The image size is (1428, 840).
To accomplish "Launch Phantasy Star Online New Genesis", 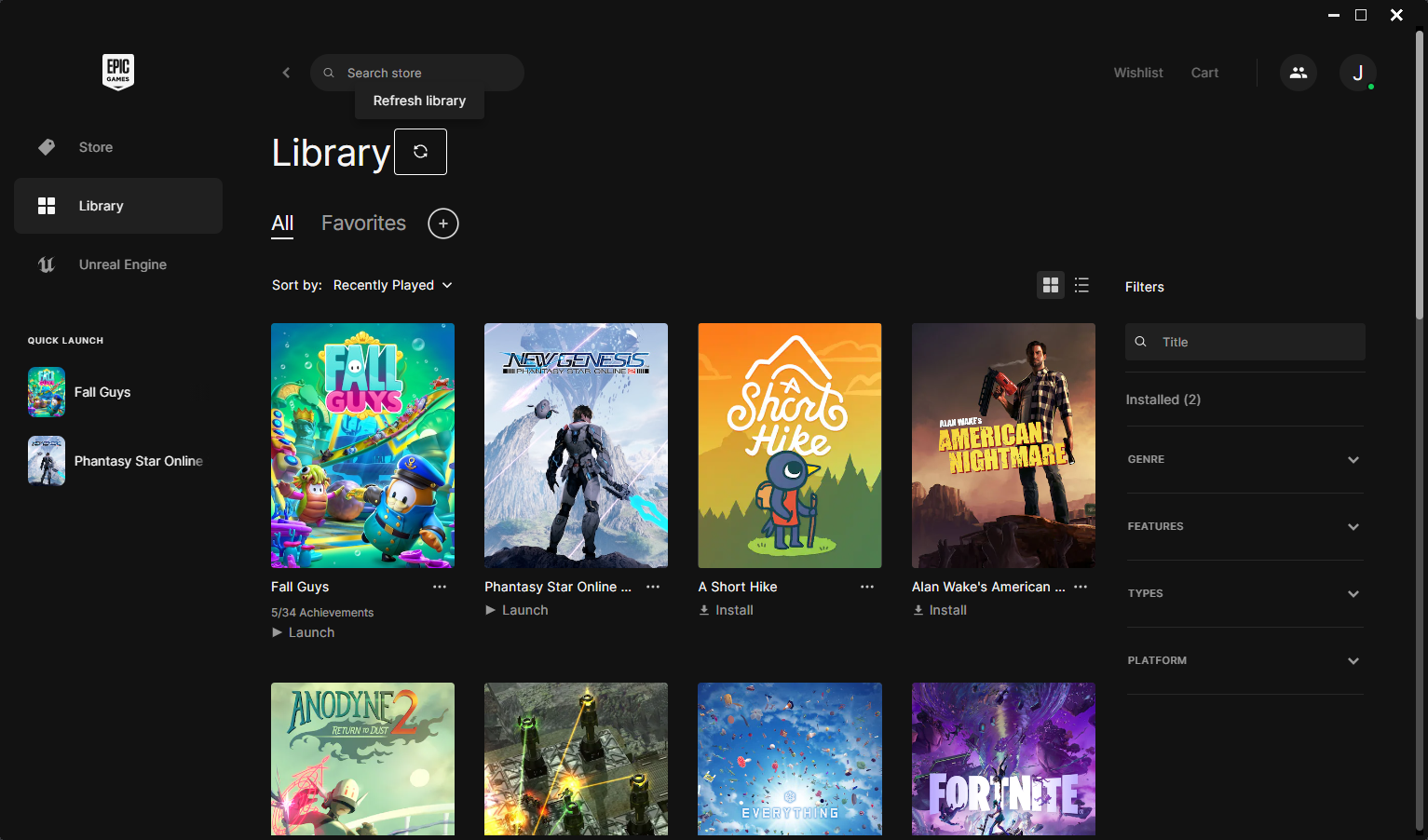I will click(516, 610).
